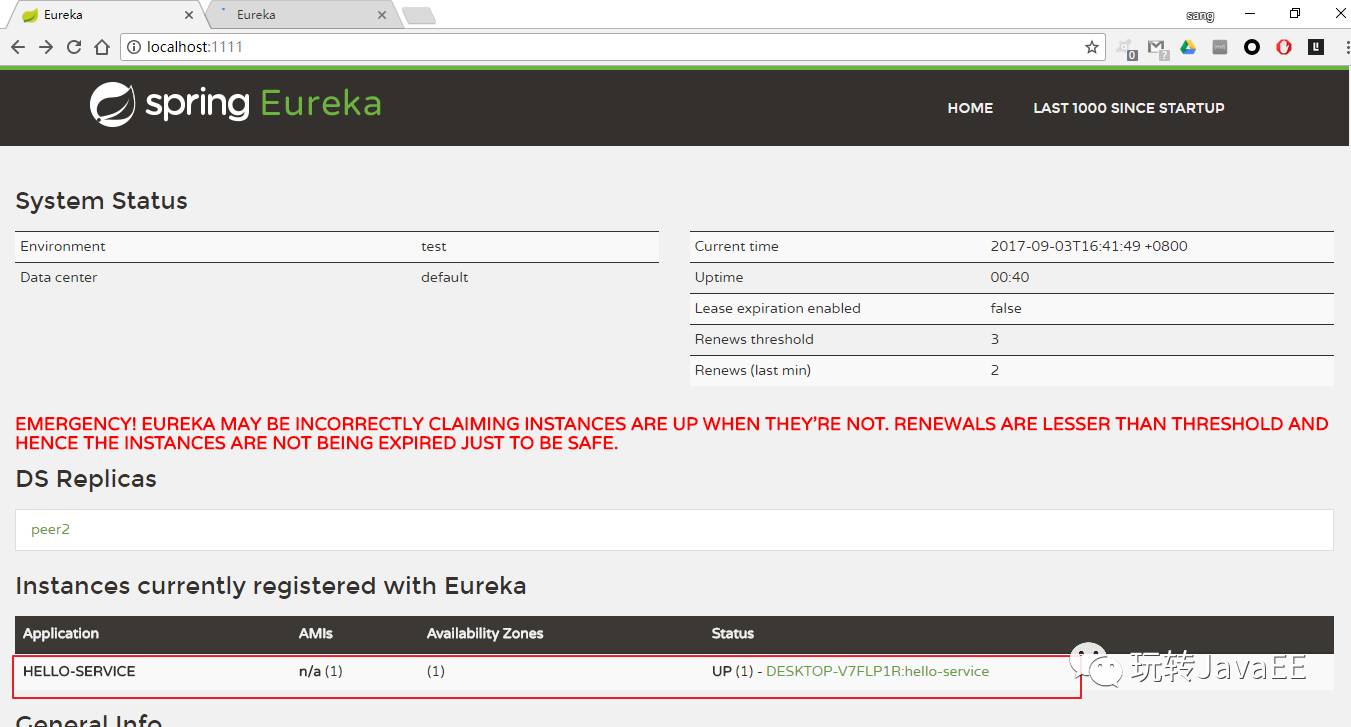Open the Google Drive extension icon
The width and height of the screenshot is (1351, 727).
1188,47
